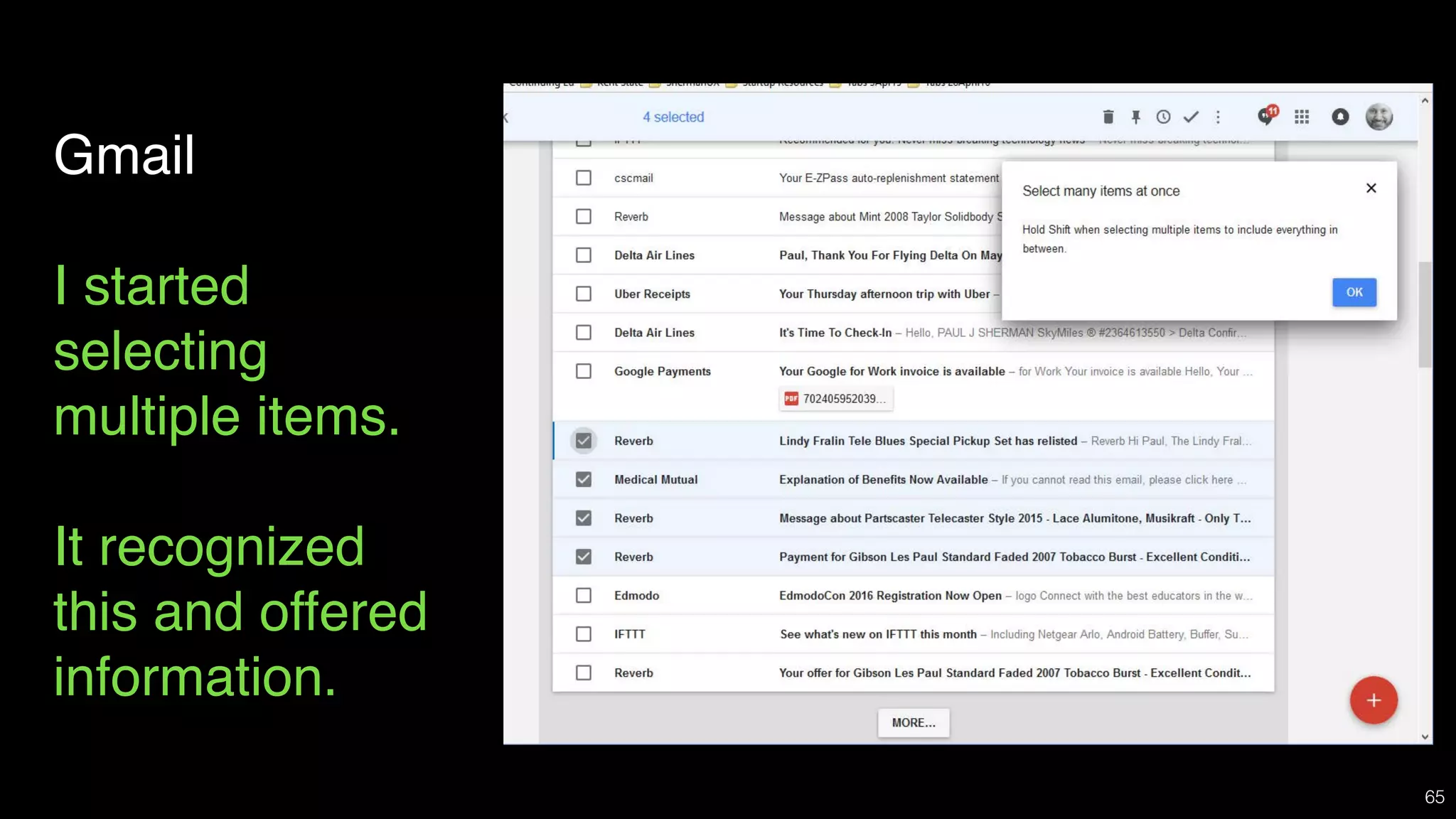The height and width of the screenshot is (819, 1456).
Task: Check the Google Payments email checkbox
Action: [584, 371]
